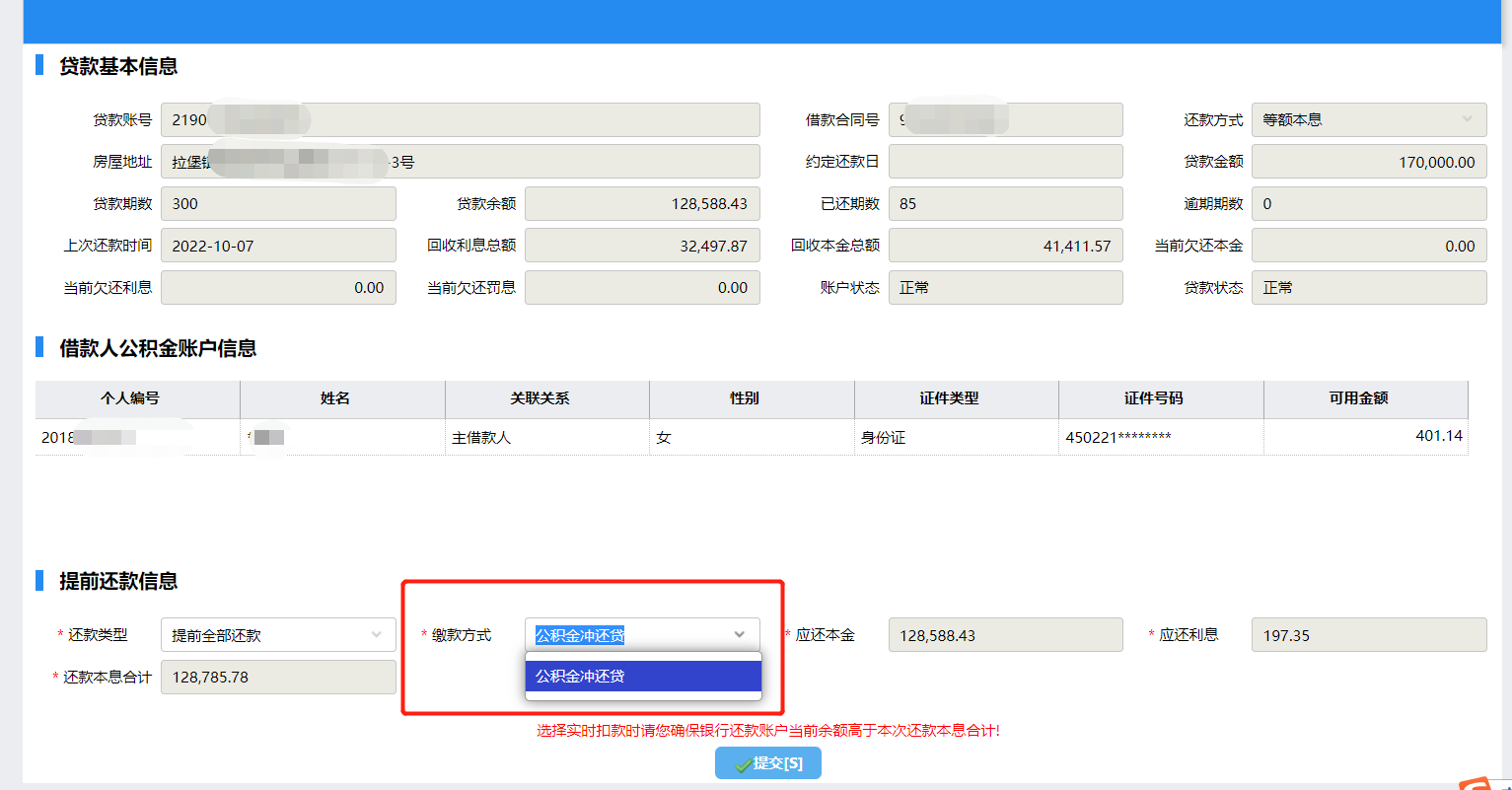Focus the empty 约定还款日 field
The image size is (1512, 790).
click(x=1005, y=162)
